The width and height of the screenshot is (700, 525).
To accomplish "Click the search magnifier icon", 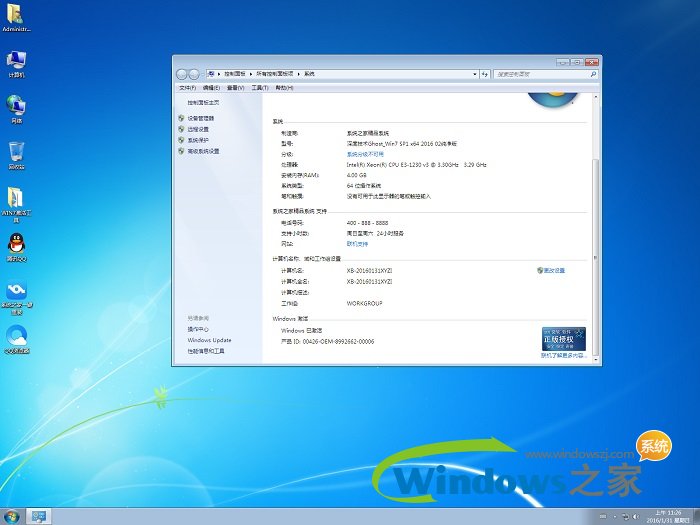I will click(x=593, y=74).
